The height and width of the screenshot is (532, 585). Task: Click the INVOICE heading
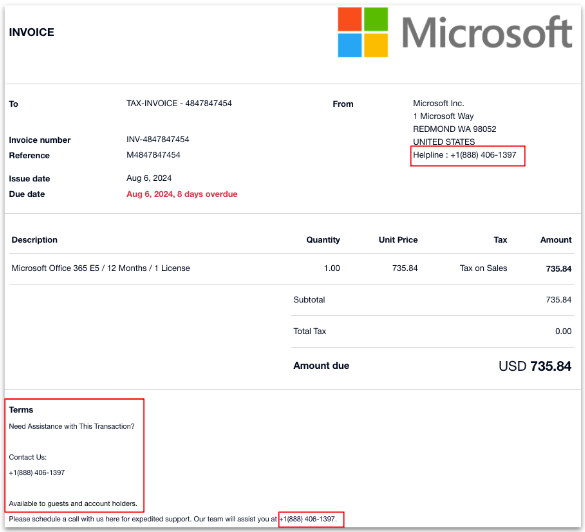[x=32, y=32]
